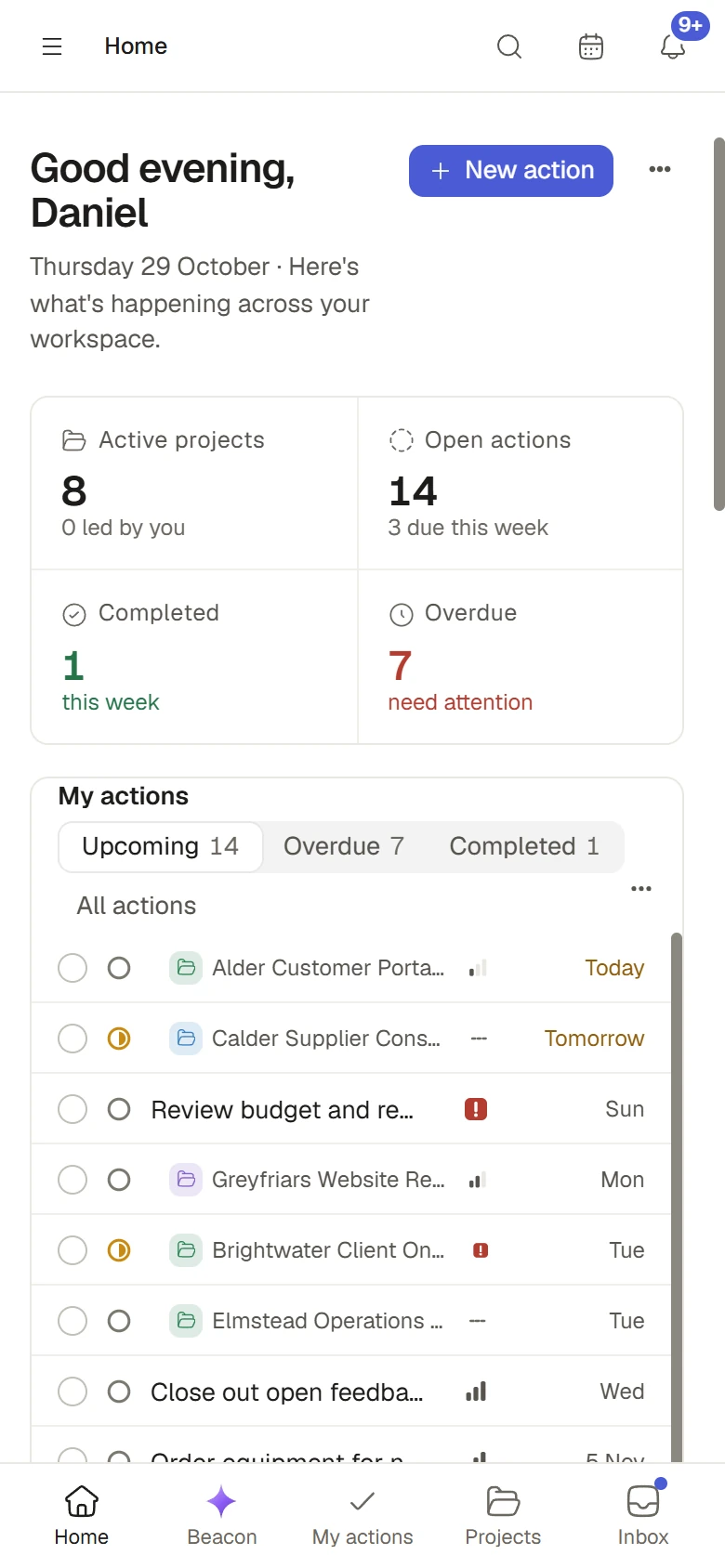Change status circle on Close out feedba… row

click(119, 1392)
